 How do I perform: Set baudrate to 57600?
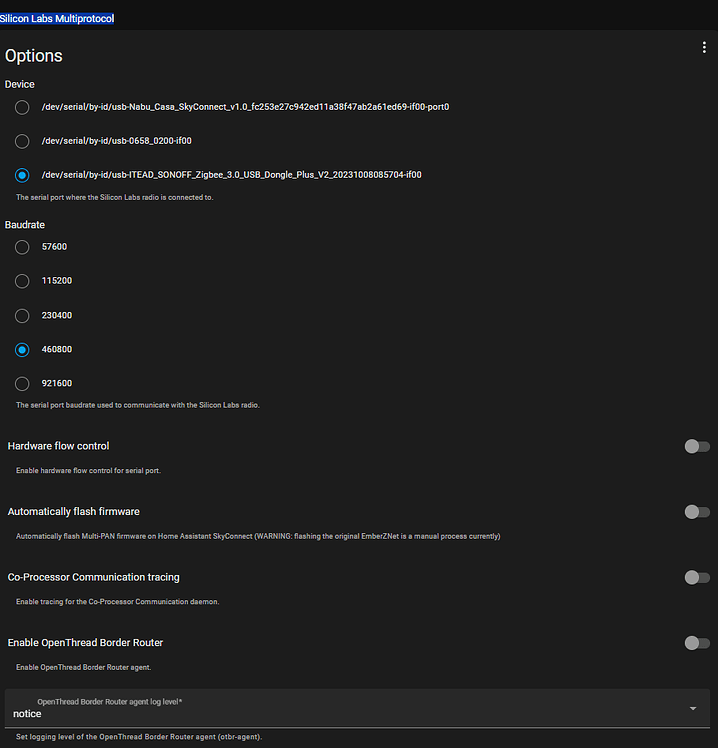point(22,247)
